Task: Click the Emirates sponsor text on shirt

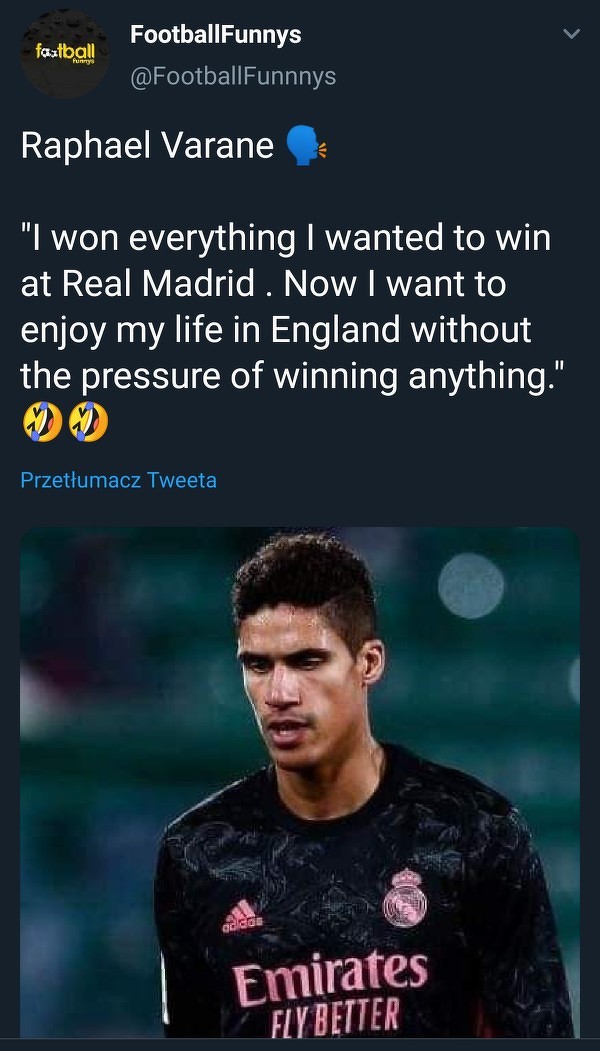Action: pyautogui.click(x=330, y=975)
